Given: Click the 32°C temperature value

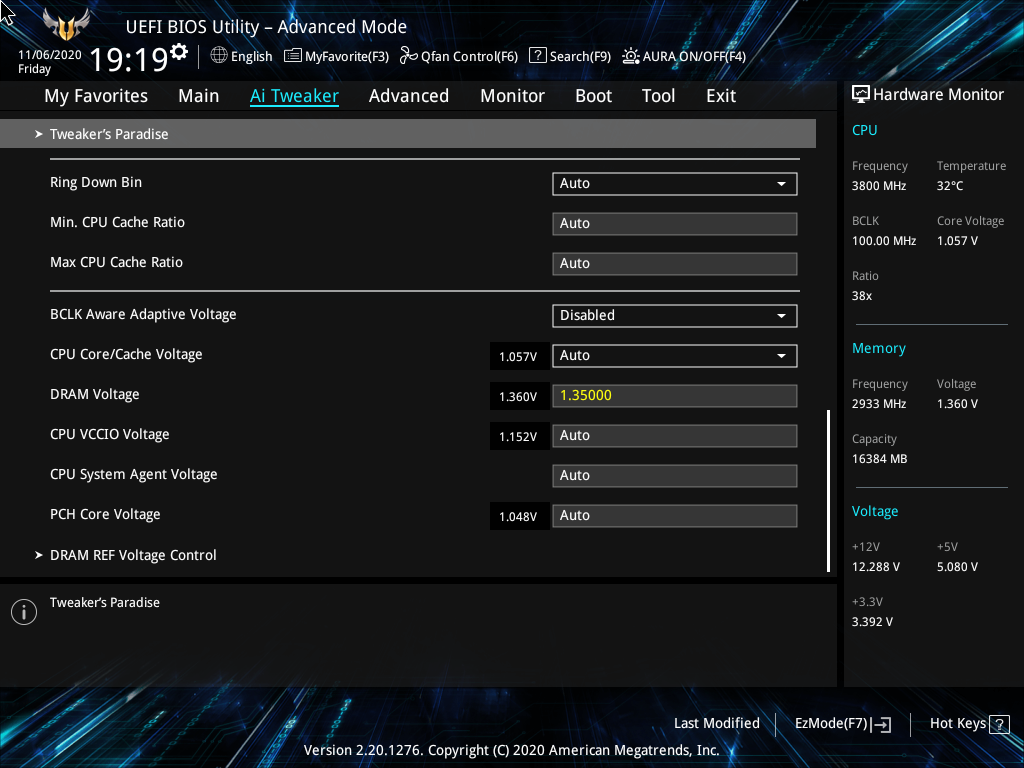Looking at the screenshot, I should [x=950, y=186].
